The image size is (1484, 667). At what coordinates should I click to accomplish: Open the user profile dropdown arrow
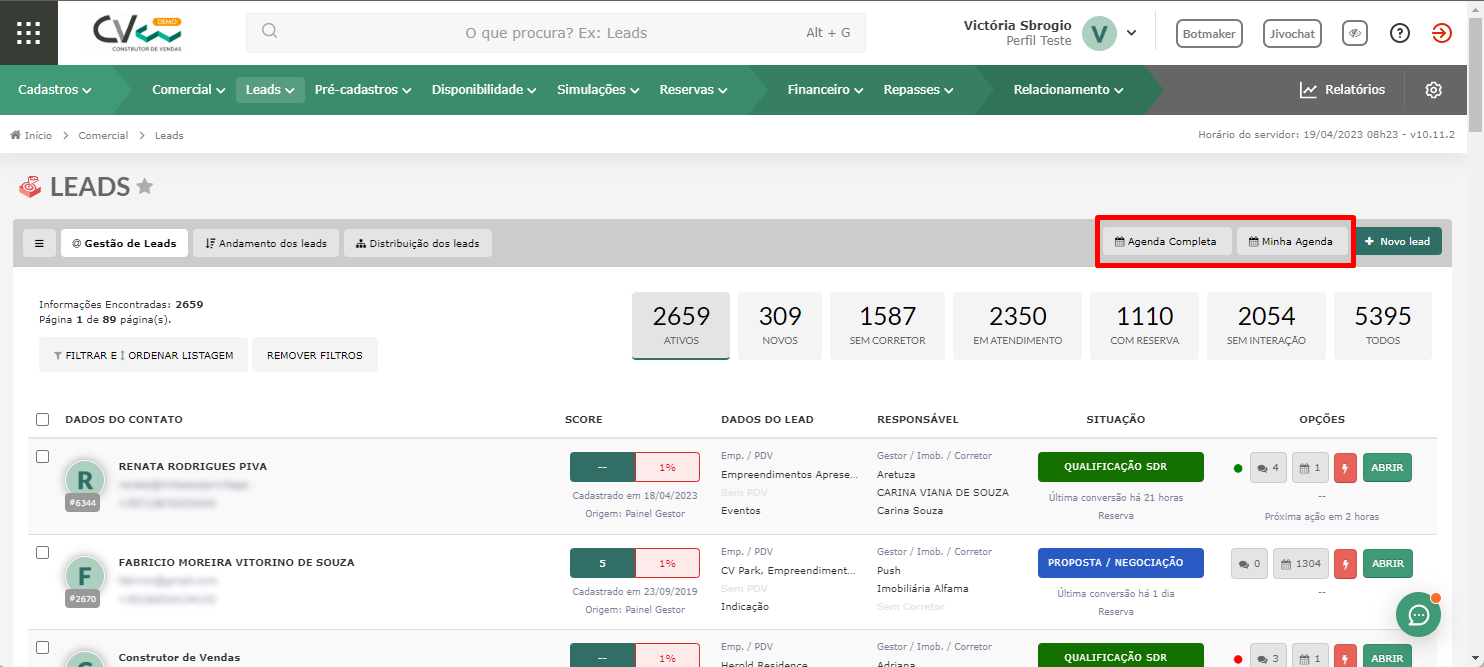1131,33
